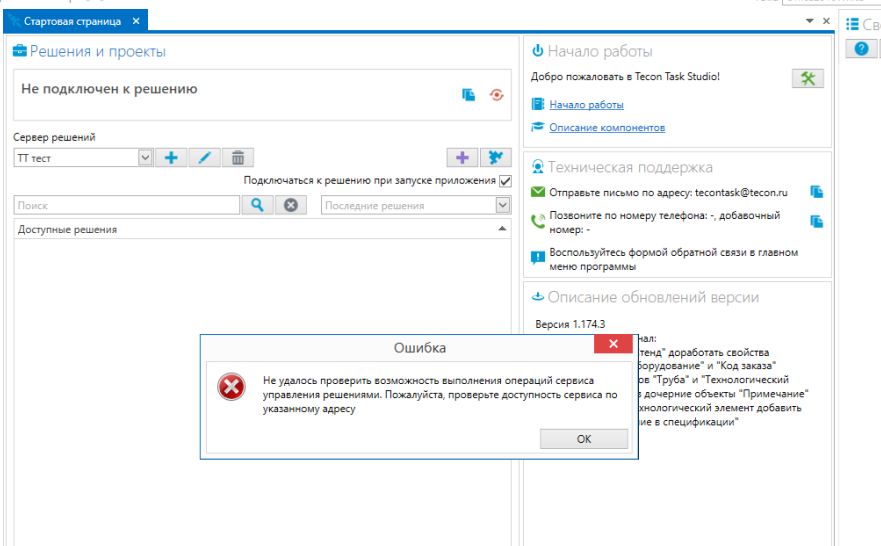The image size is (881, 546).
Task: Clear the search with the X button
Action: [x=290, y=205]
